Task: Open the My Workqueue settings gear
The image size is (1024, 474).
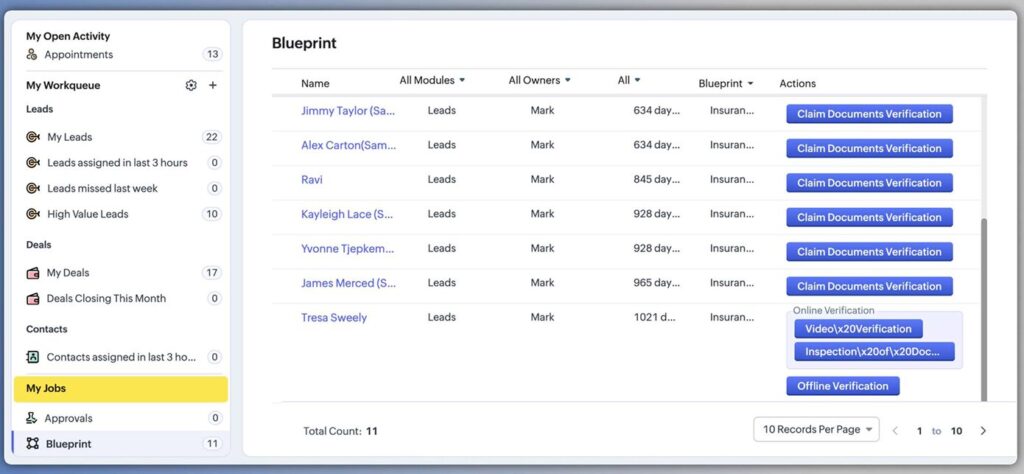Action: (x=191, y=86)
